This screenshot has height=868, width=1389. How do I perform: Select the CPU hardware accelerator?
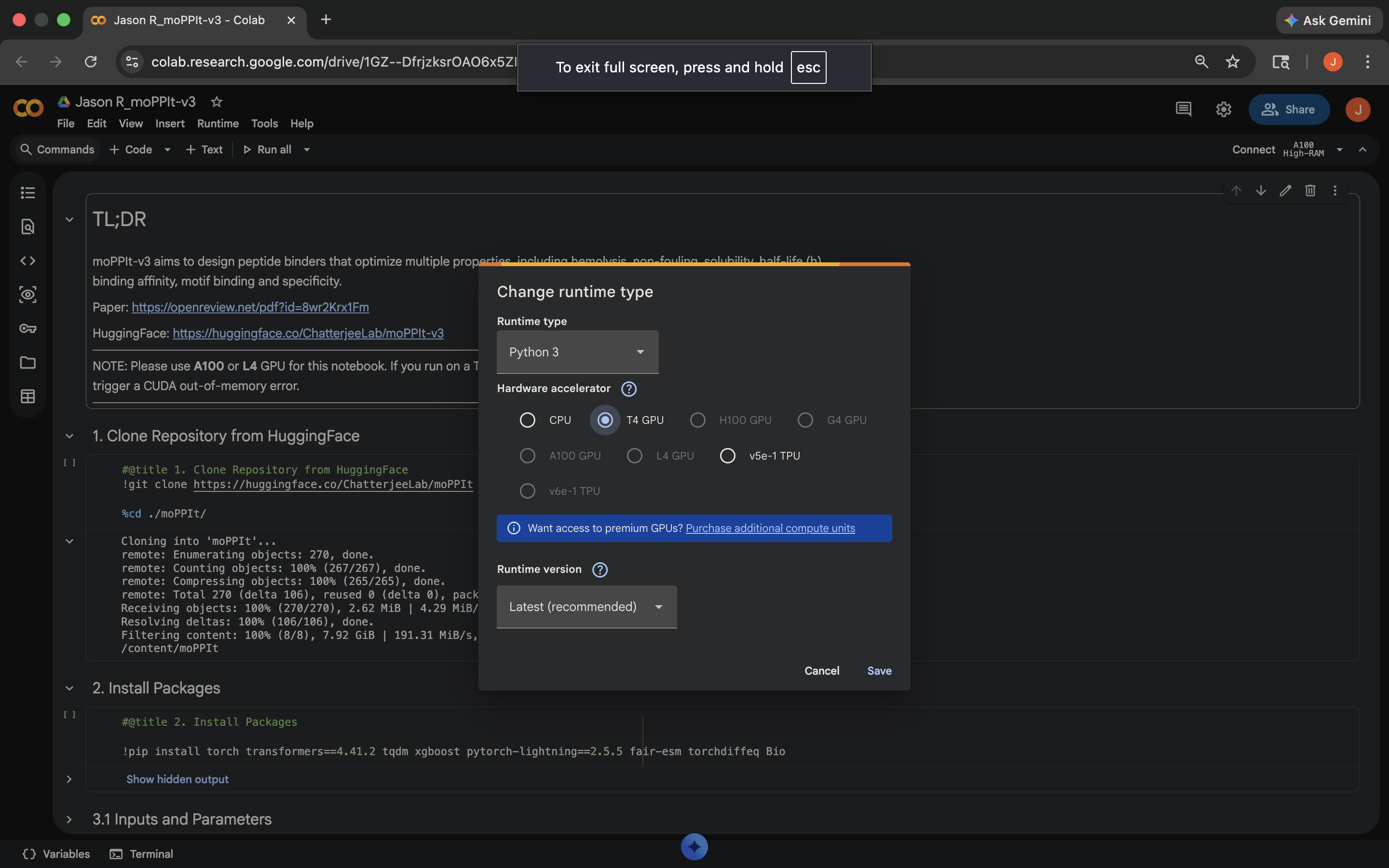[x=528, y=420]
